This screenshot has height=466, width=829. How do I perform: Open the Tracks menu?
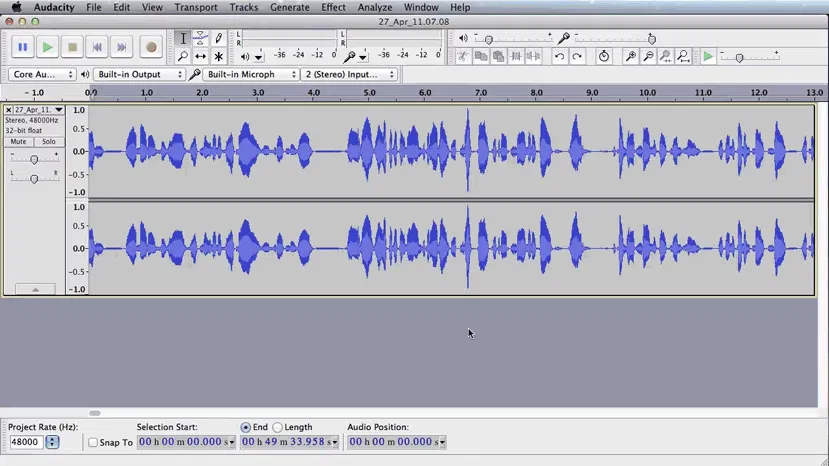click(244, 7)
